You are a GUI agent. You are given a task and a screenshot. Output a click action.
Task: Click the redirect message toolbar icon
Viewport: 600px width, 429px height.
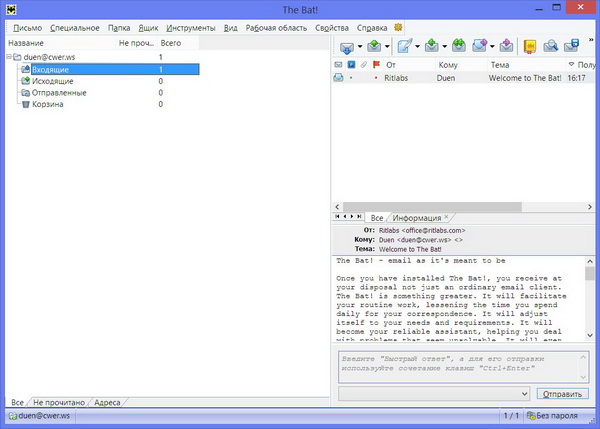click(x=506, y=46)
